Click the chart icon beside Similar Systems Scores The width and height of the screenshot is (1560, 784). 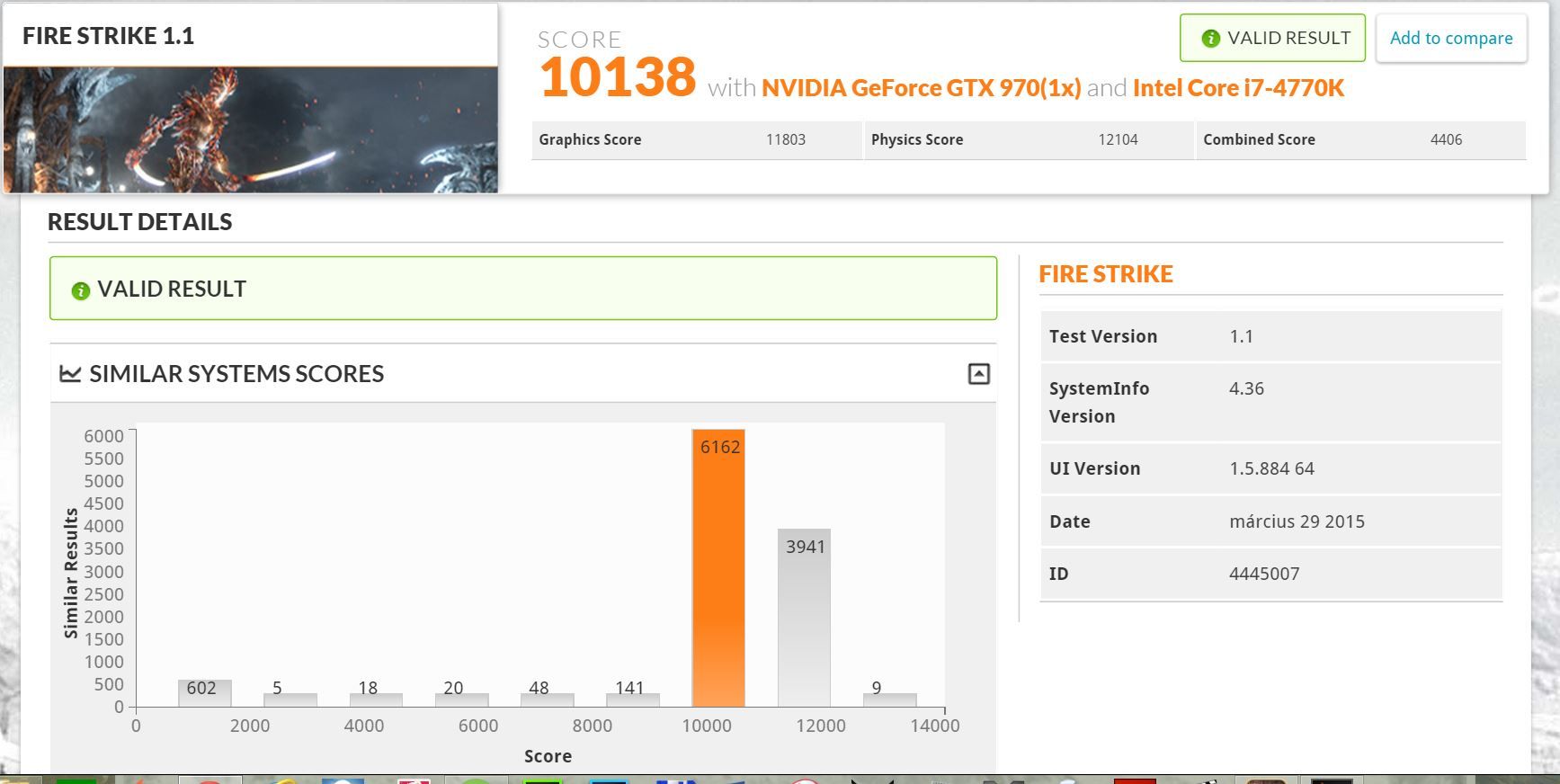[x=70, y=373]
